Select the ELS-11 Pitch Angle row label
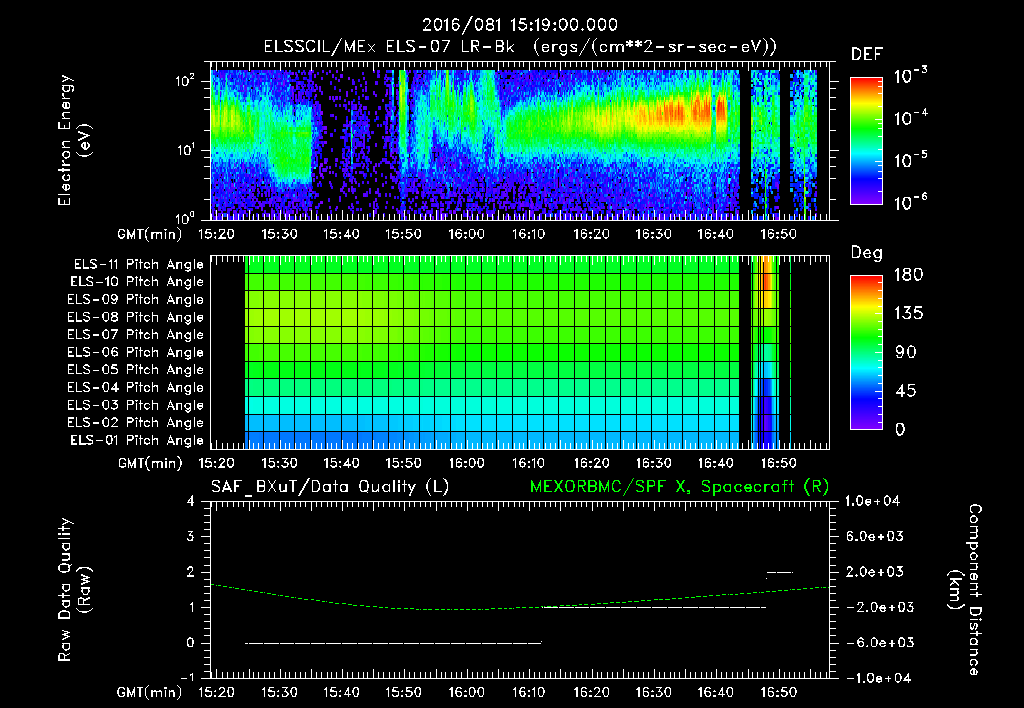Viewport: 1024px width, 708px height. [x=138, y=265]
